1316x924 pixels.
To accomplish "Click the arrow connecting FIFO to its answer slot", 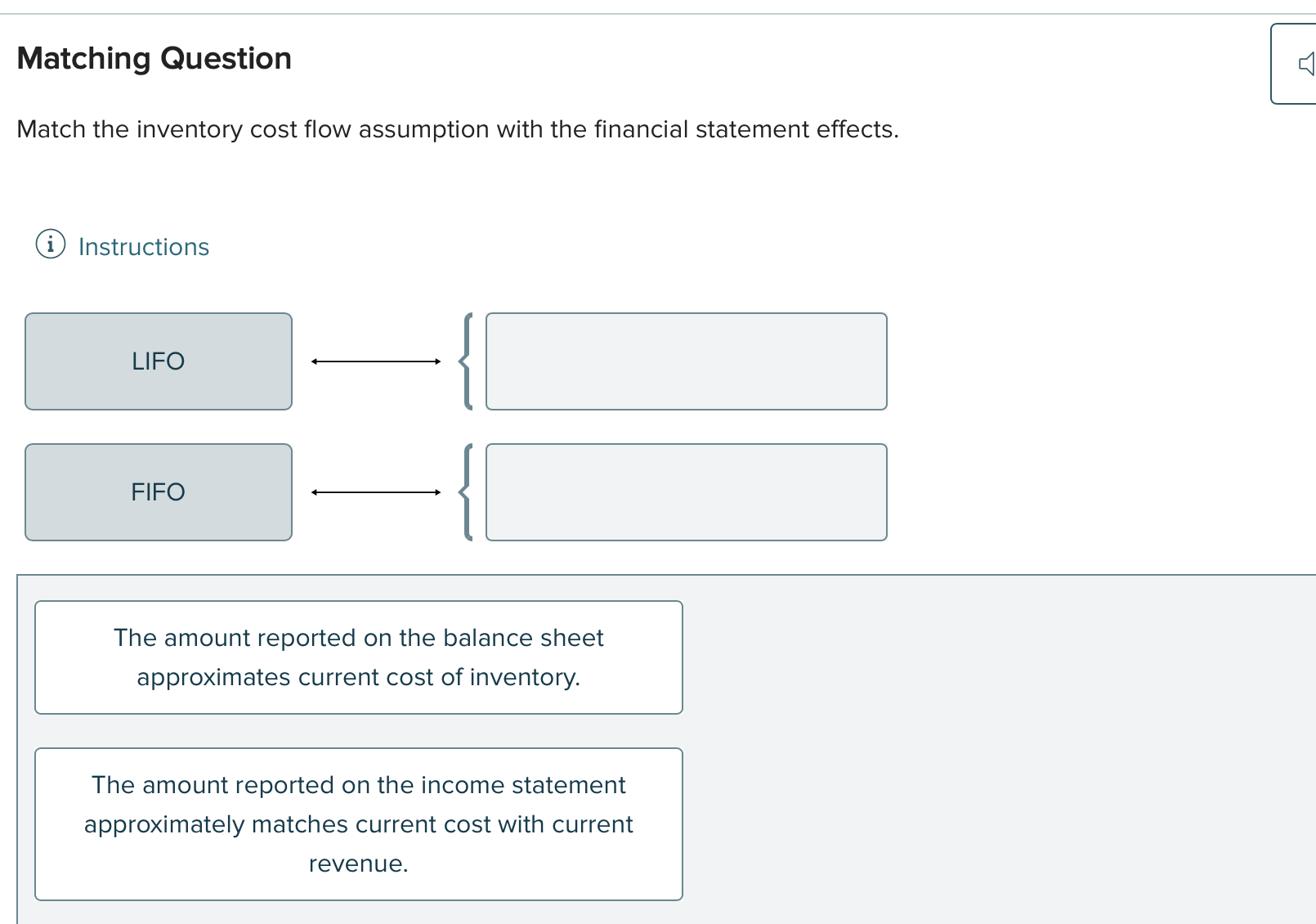I will point(374,491).
